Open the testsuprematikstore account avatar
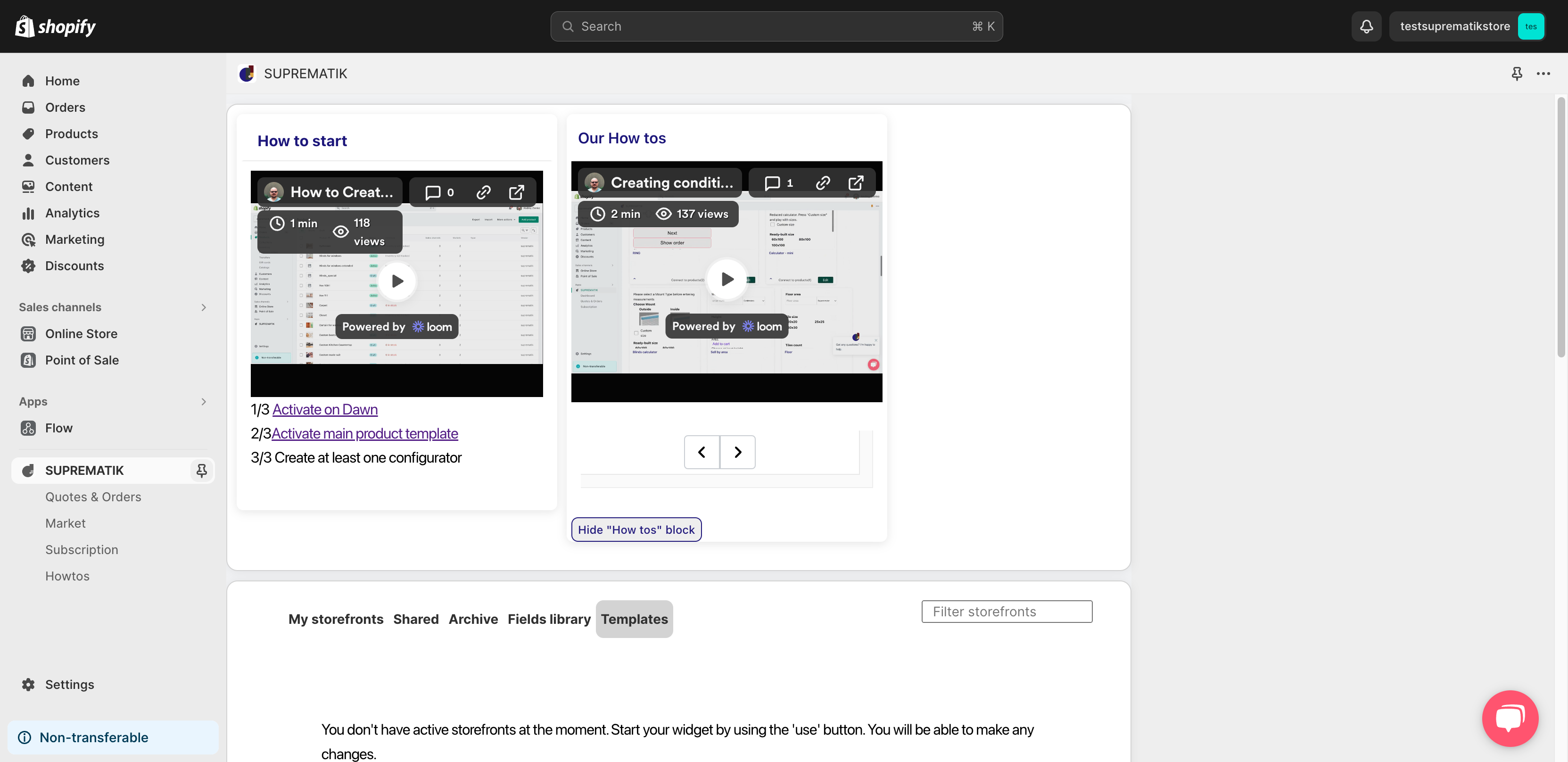The width and height of the screenshot is (1568, 762). point(1531,26)
